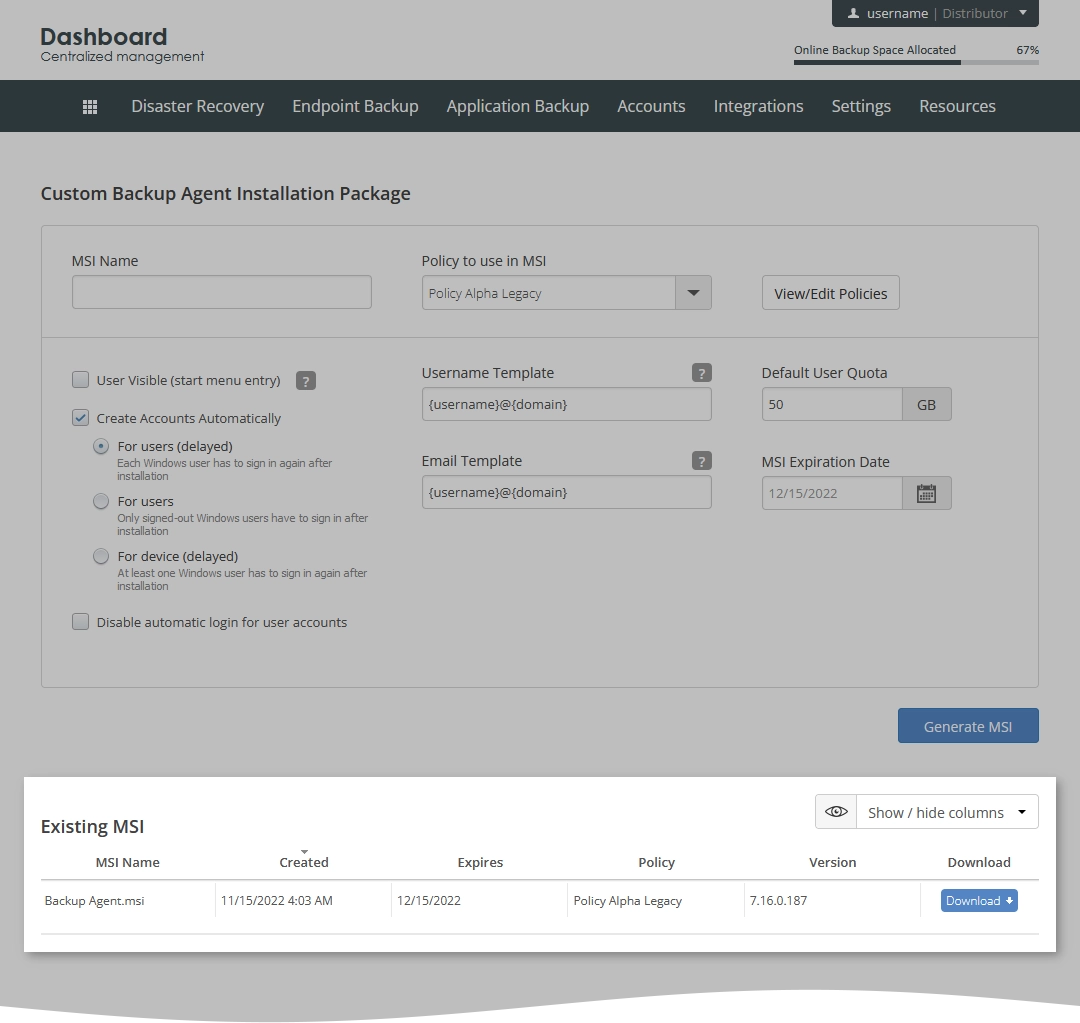Image resolution: width=1080 pixels, height=1023 pixels.
Task: Click the Backup Agent.msi name cell
Action: [x=128, y=900]
